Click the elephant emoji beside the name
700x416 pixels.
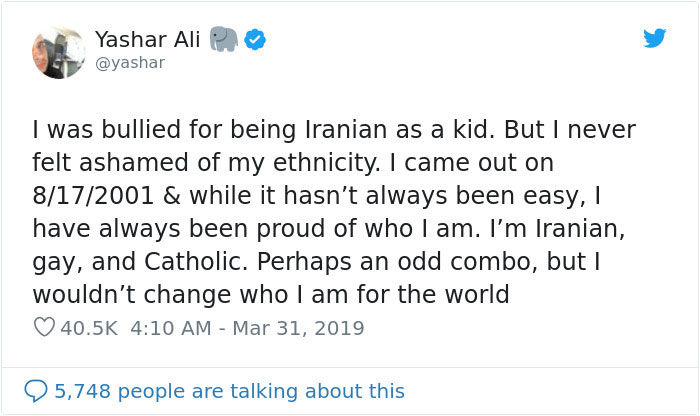pyautogui.click(x=225, y=39)
